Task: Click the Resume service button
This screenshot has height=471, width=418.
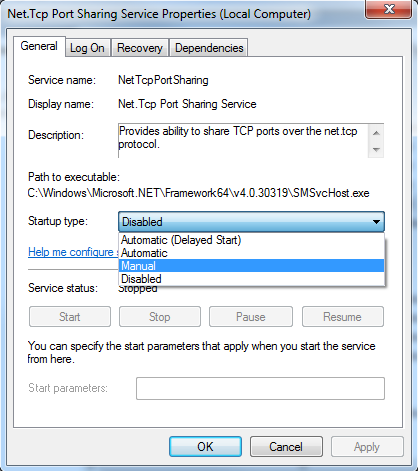Action: point(343,317)
